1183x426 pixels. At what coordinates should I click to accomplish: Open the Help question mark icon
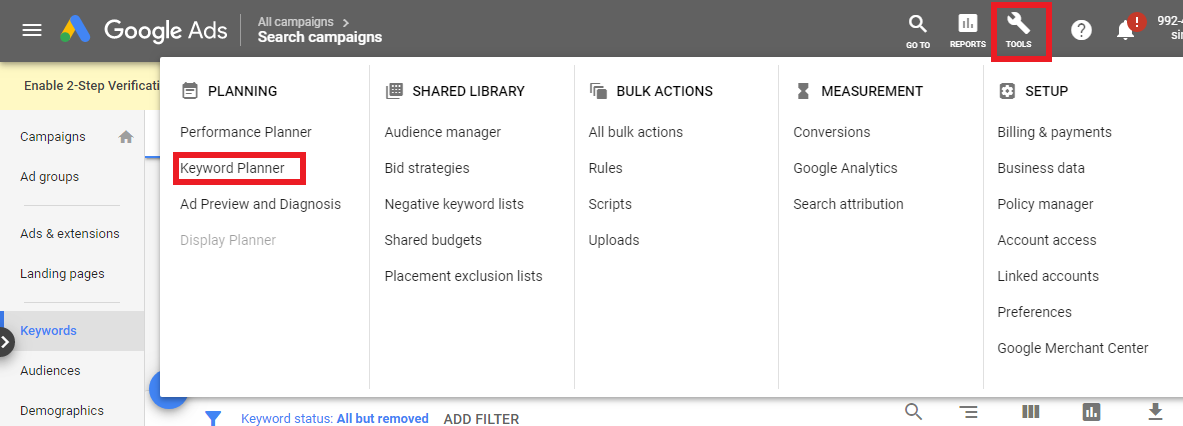click(1081, 30)
